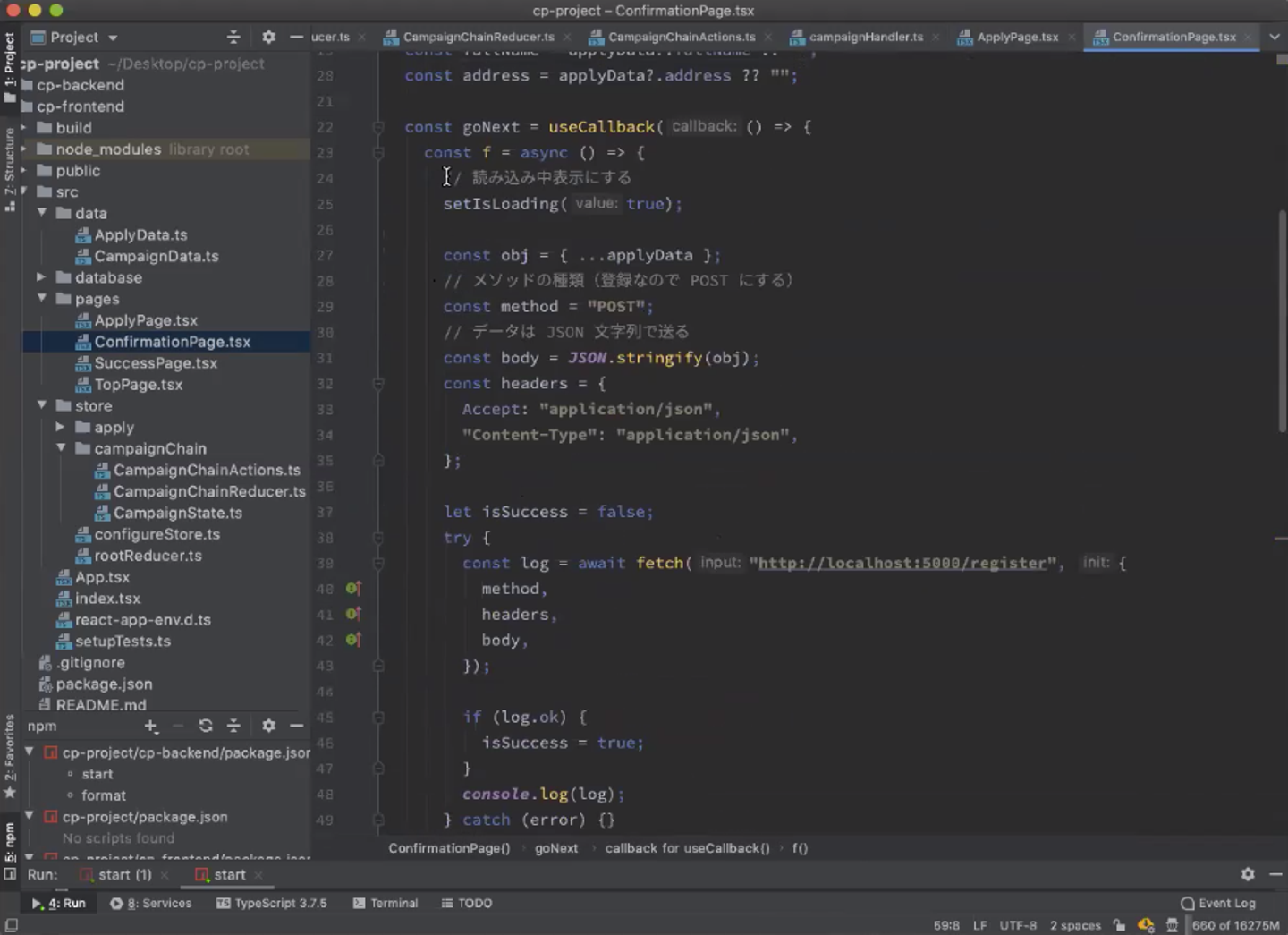The width and height of the screenshot is (1288, 935).
Task: Click the collapse all icon in Project panel
Action: click(233, 37)
